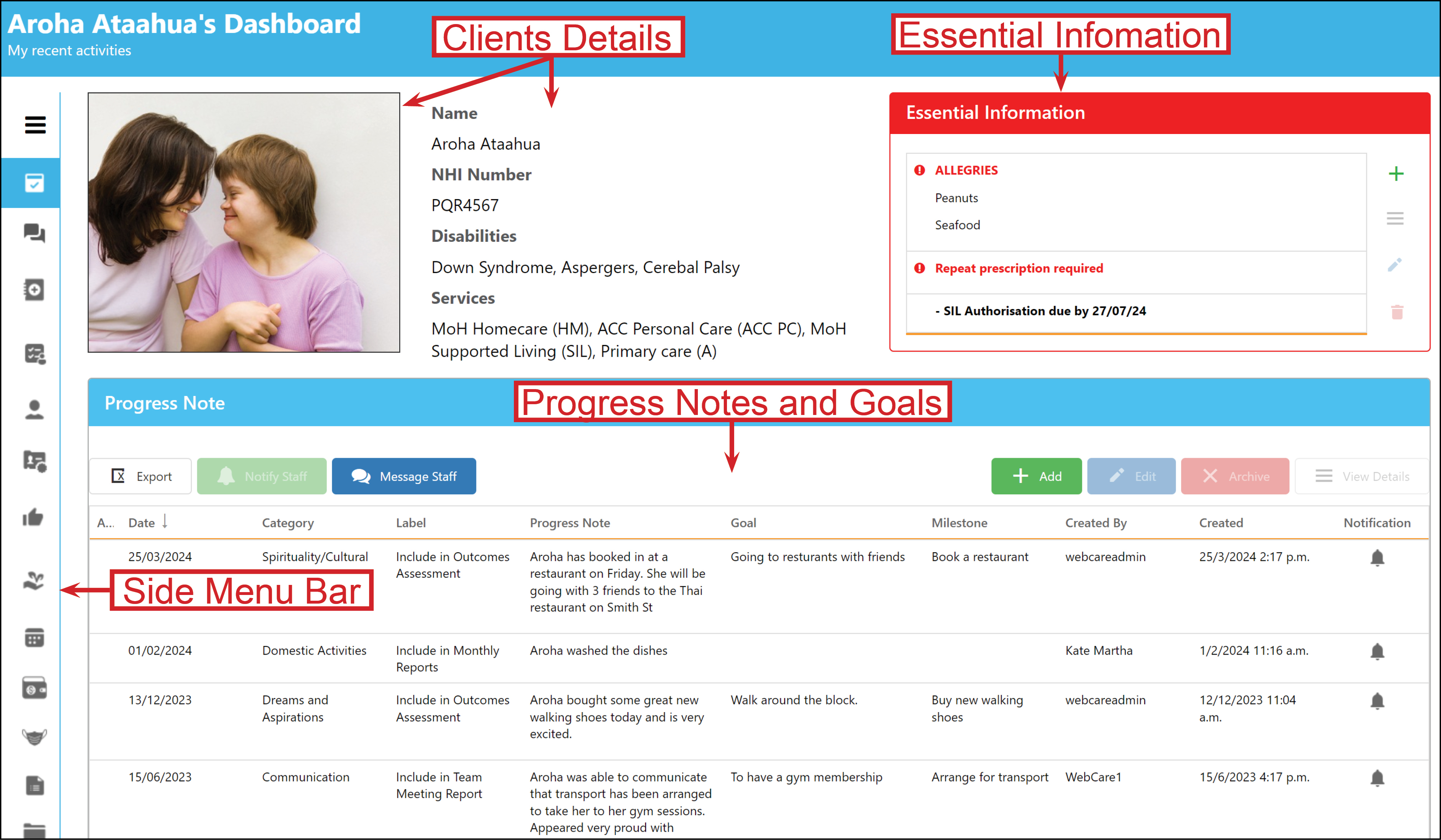Click alert icon beside Repeat prescription required
The height and width of the screenshot is (840, 1441).
point(920,268)
